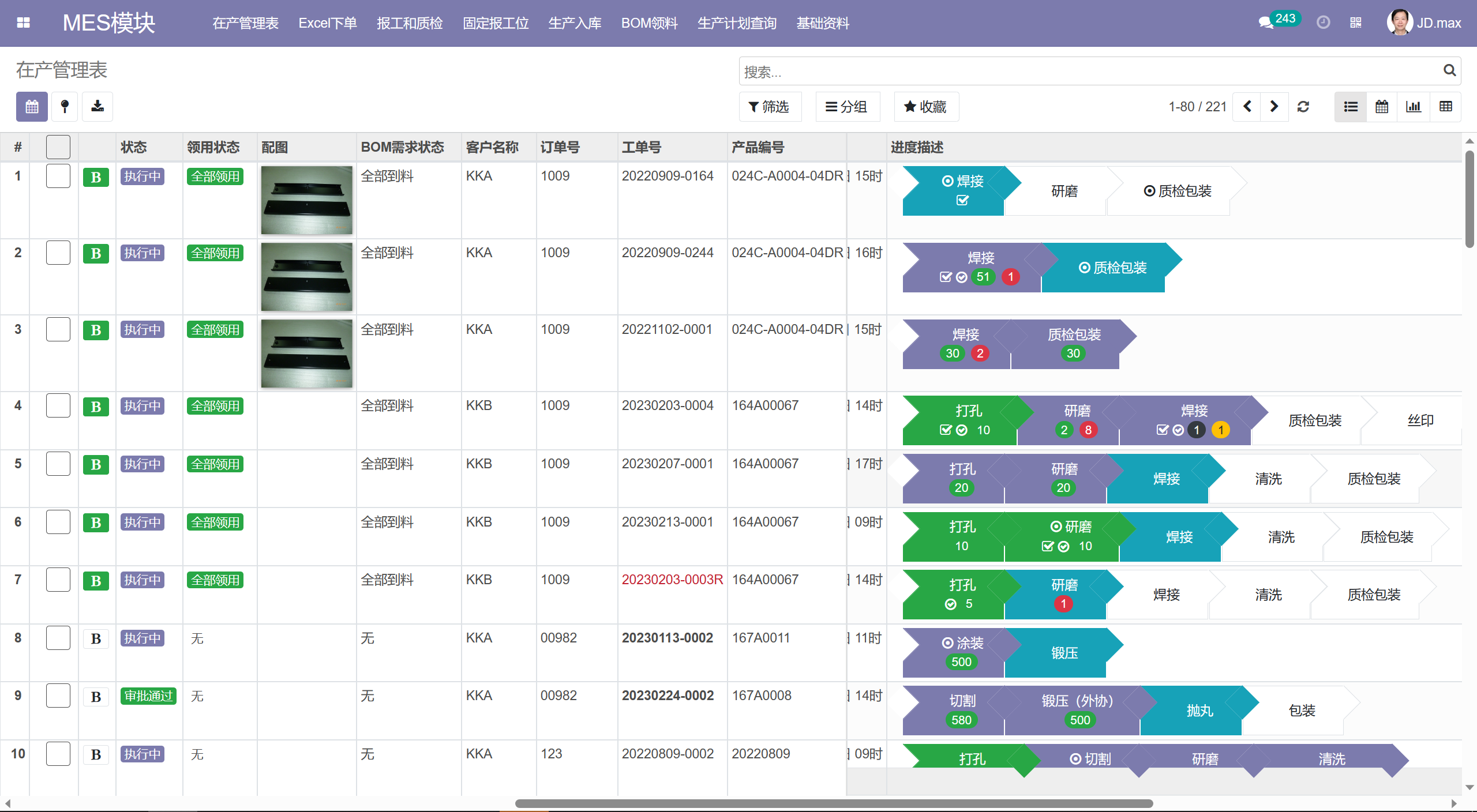This screenshot has height=812, width=1477.
Task: Click the QR code icon in header
Action: coord(1356,23)
